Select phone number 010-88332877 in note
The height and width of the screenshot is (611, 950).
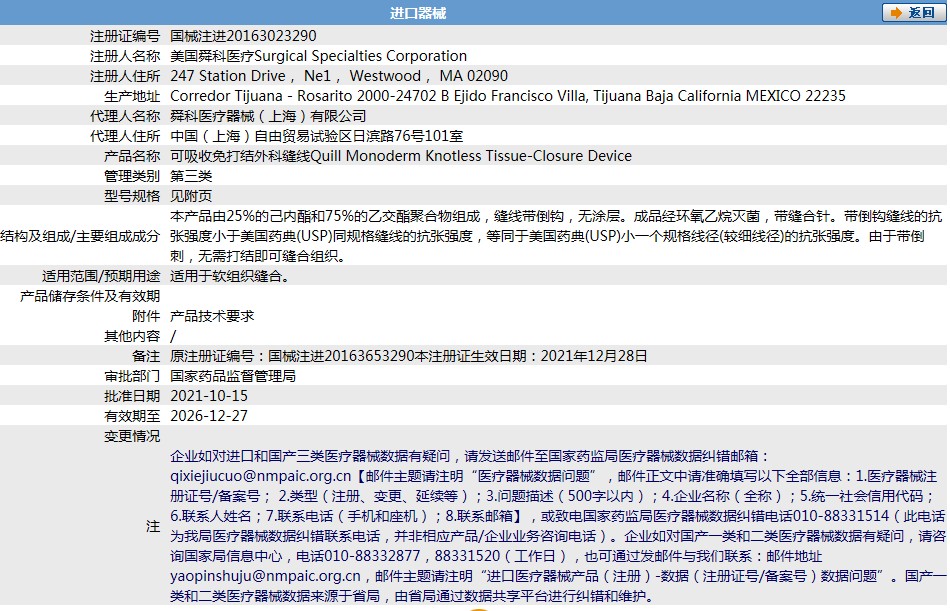372,556
